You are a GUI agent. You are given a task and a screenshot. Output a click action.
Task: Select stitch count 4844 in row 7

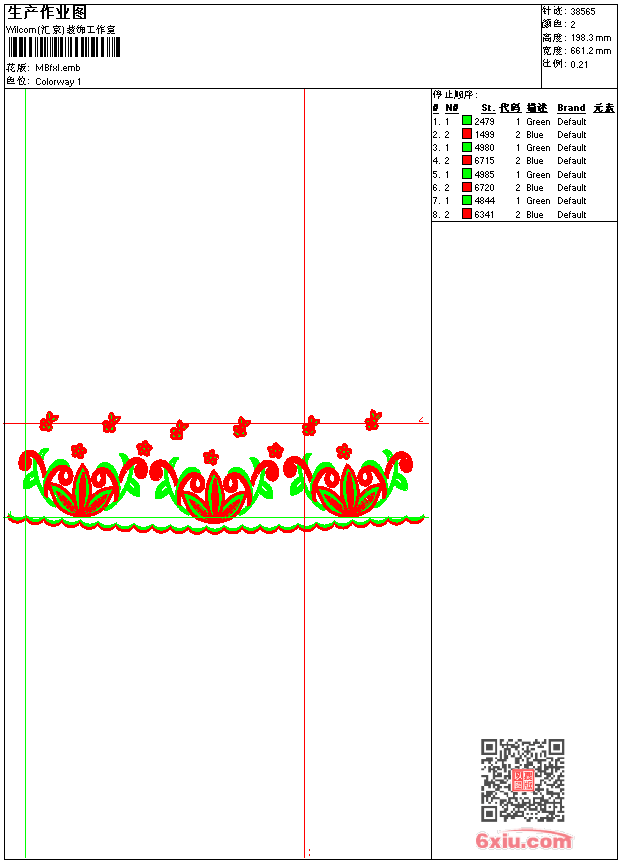point(484,201)
